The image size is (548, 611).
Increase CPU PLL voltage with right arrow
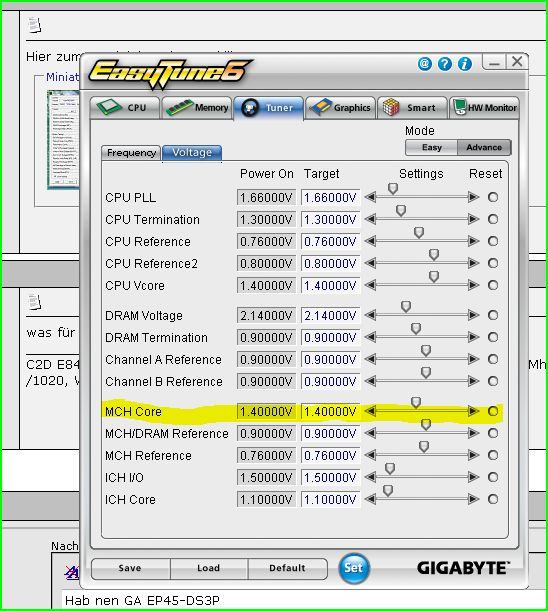[474, 197]
